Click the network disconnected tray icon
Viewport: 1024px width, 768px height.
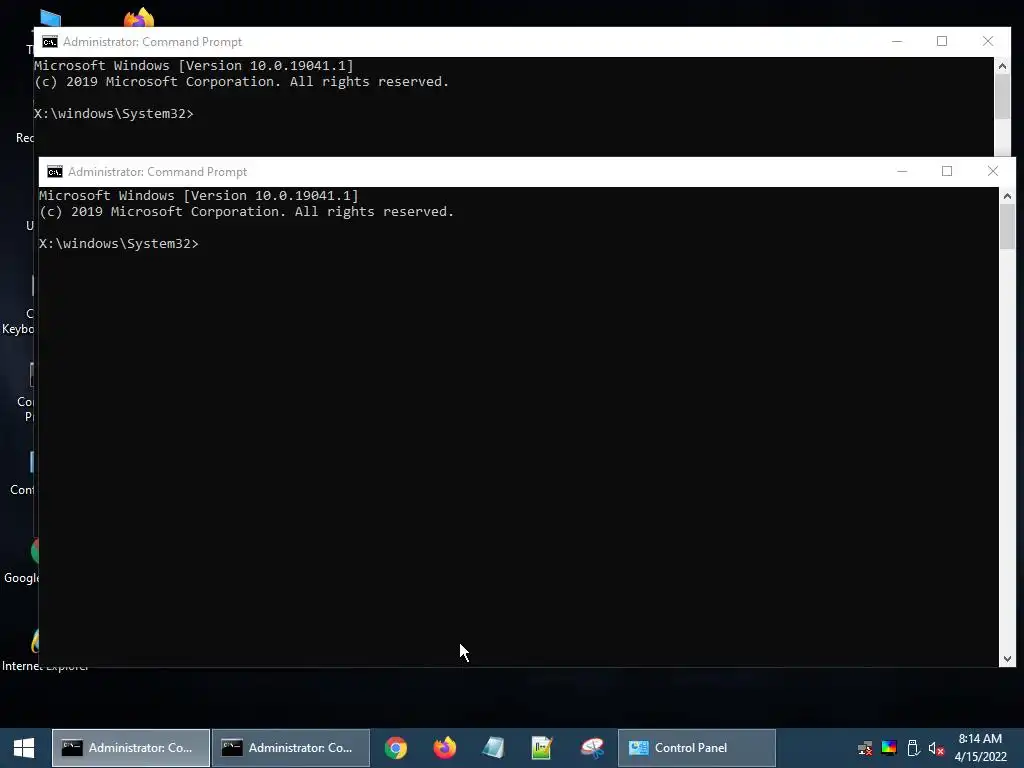865,748
